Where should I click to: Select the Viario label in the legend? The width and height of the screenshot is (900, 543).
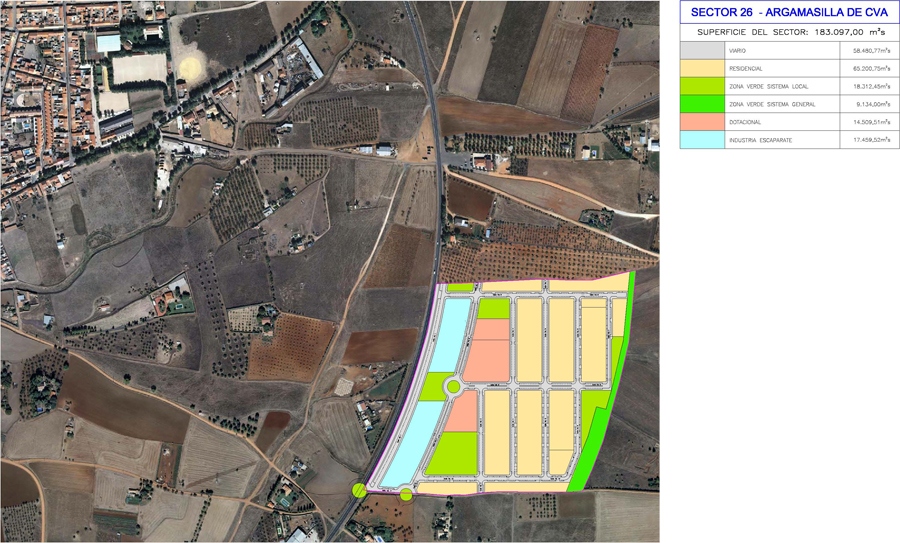point(738,50)
